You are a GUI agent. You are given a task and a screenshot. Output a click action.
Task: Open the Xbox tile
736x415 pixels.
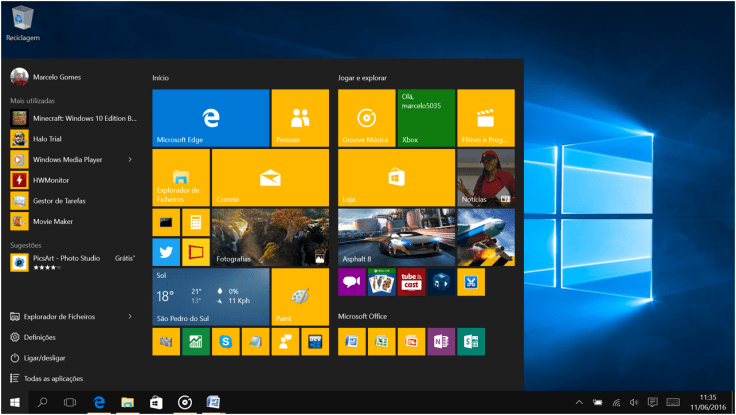click(x=425, y=117)
